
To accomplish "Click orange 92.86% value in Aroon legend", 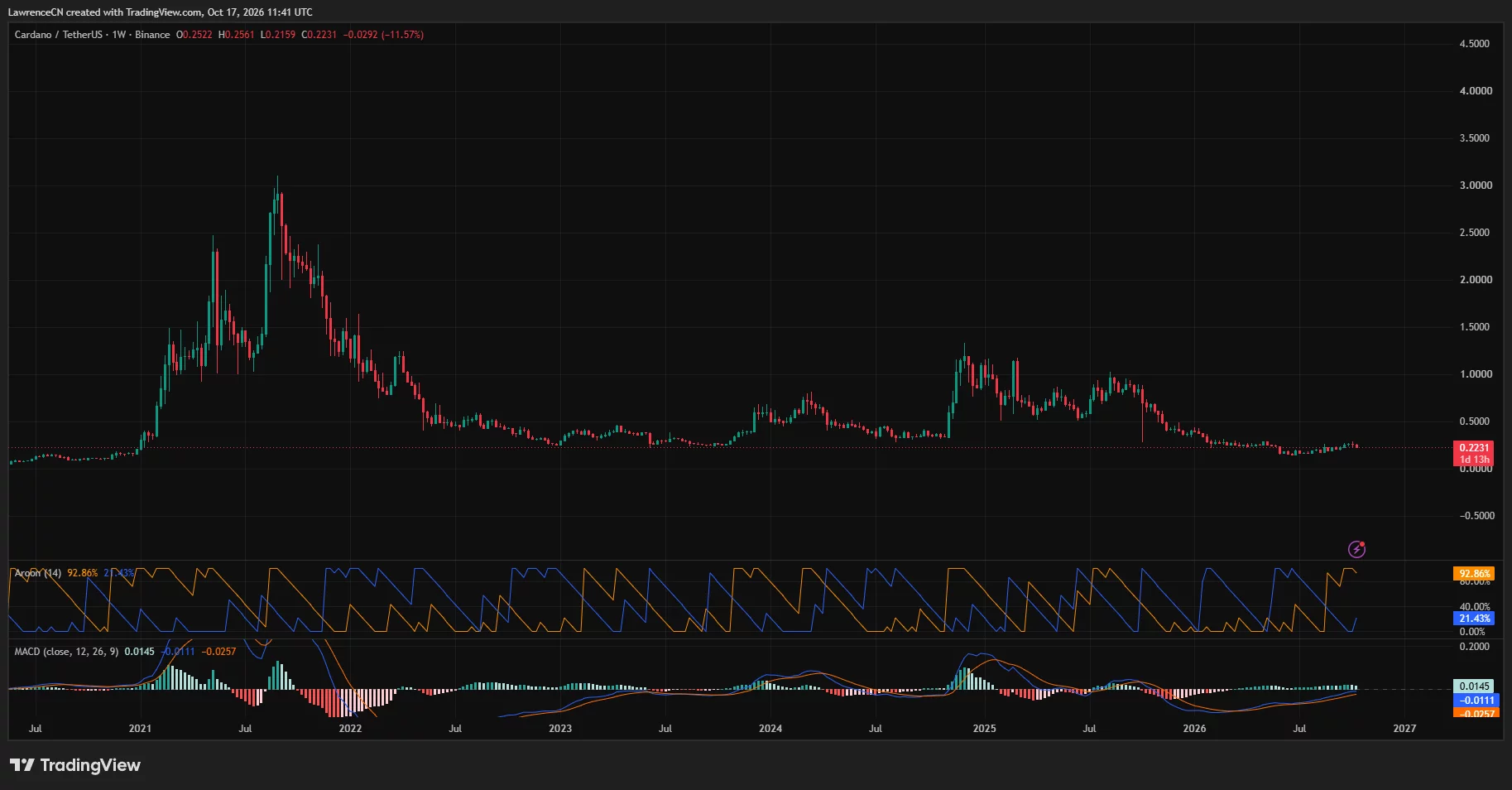I will pos(83,573).
